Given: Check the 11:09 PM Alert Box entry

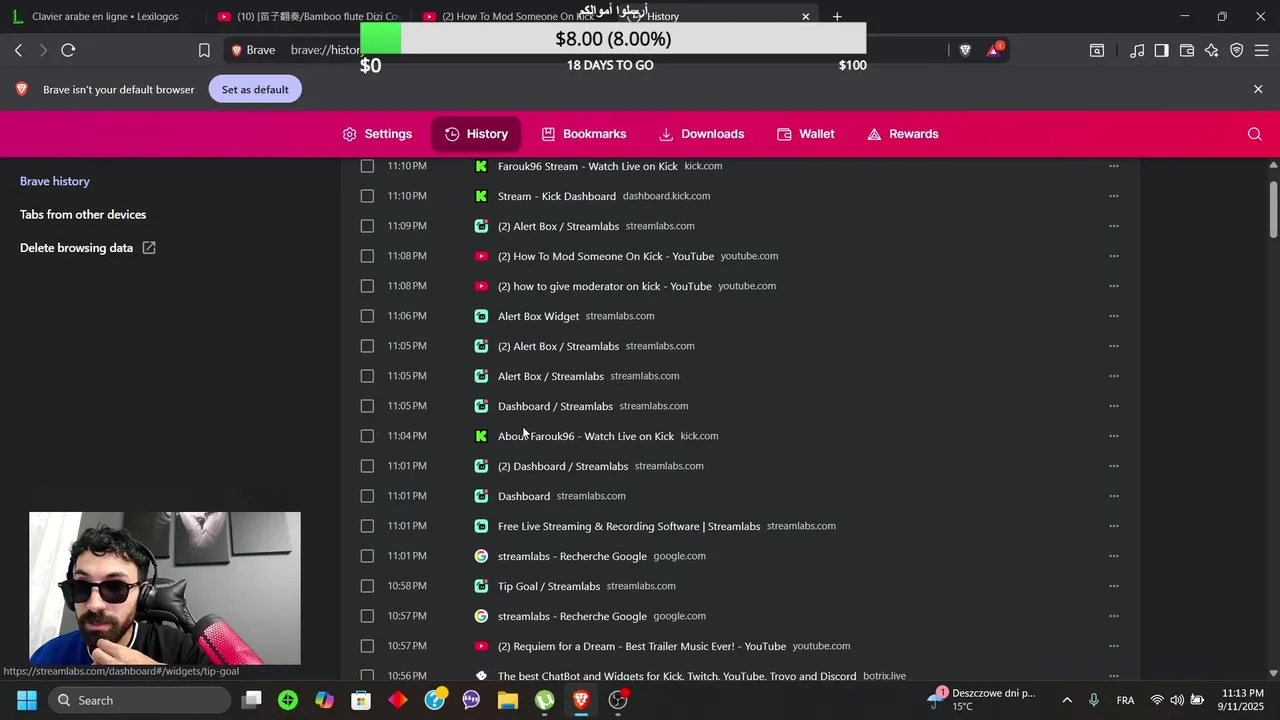Looking at the screenshot, I should coord(367,226).
